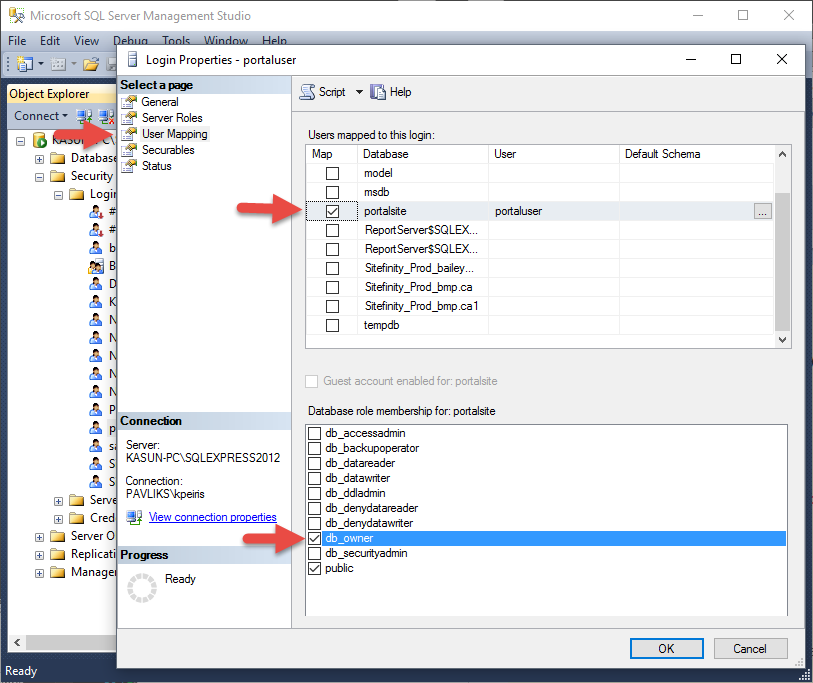This screenshot has width=813, height=683.
Task: Select the db_denydatareader role label
Action: (371, 508)
